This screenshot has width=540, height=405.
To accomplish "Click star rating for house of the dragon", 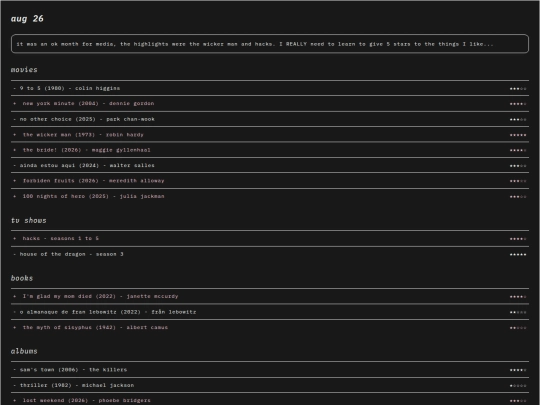I will click(518, 255).
